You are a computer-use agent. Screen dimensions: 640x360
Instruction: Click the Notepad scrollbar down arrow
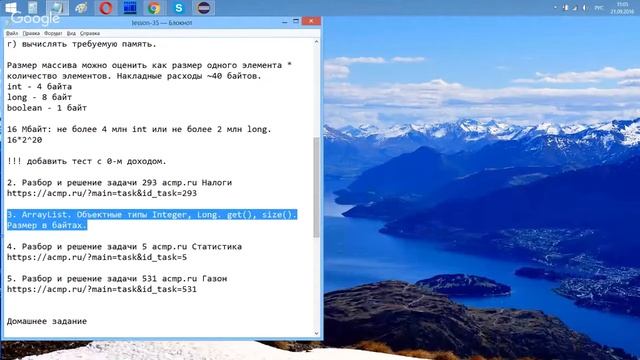pos(316,333)
